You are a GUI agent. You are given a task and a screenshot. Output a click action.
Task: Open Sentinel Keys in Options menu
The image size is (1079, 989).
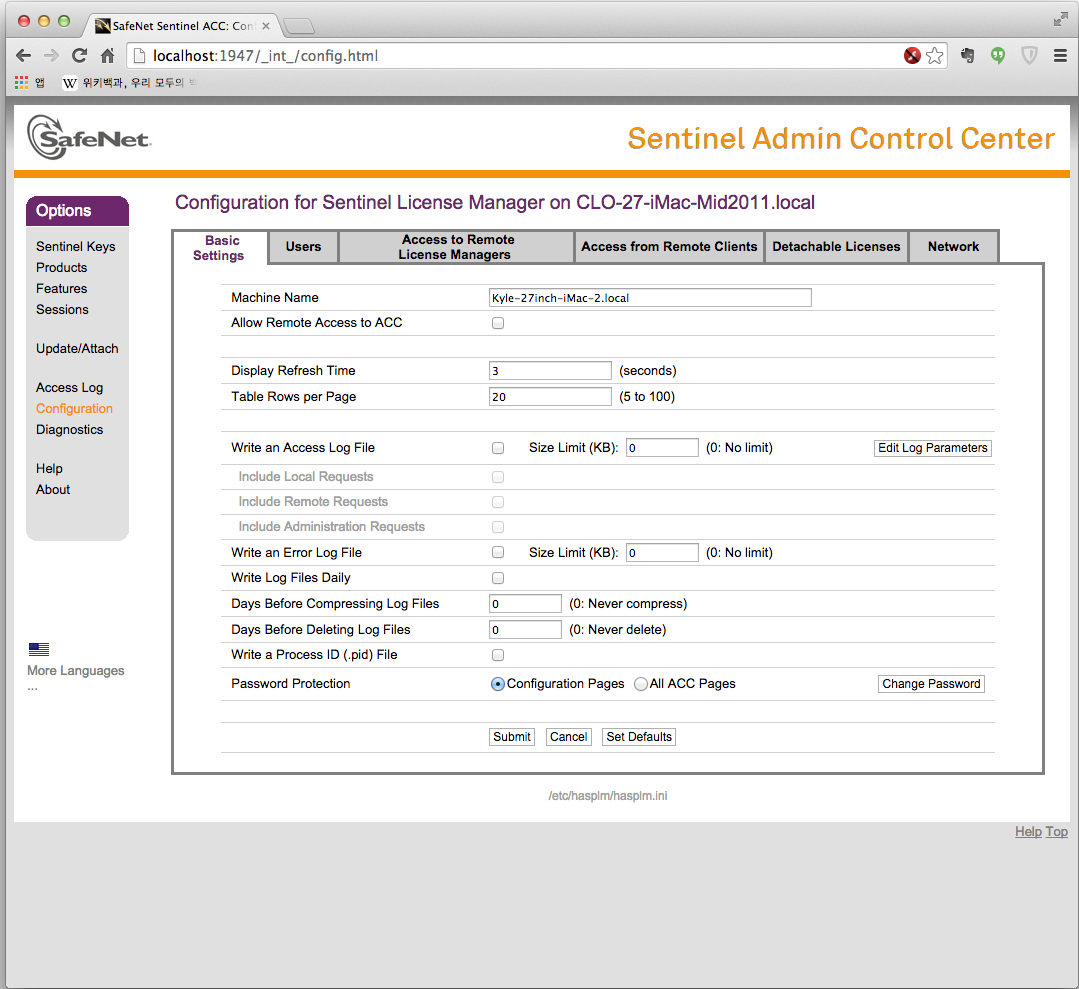pos(76,246)
